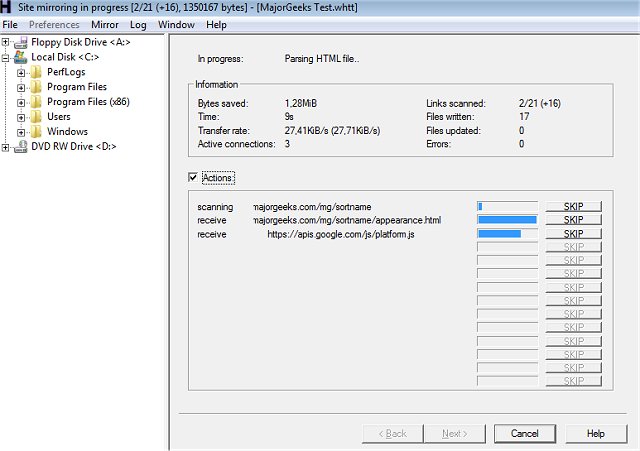Expand the PerfLogs folder node

[21, 73]
